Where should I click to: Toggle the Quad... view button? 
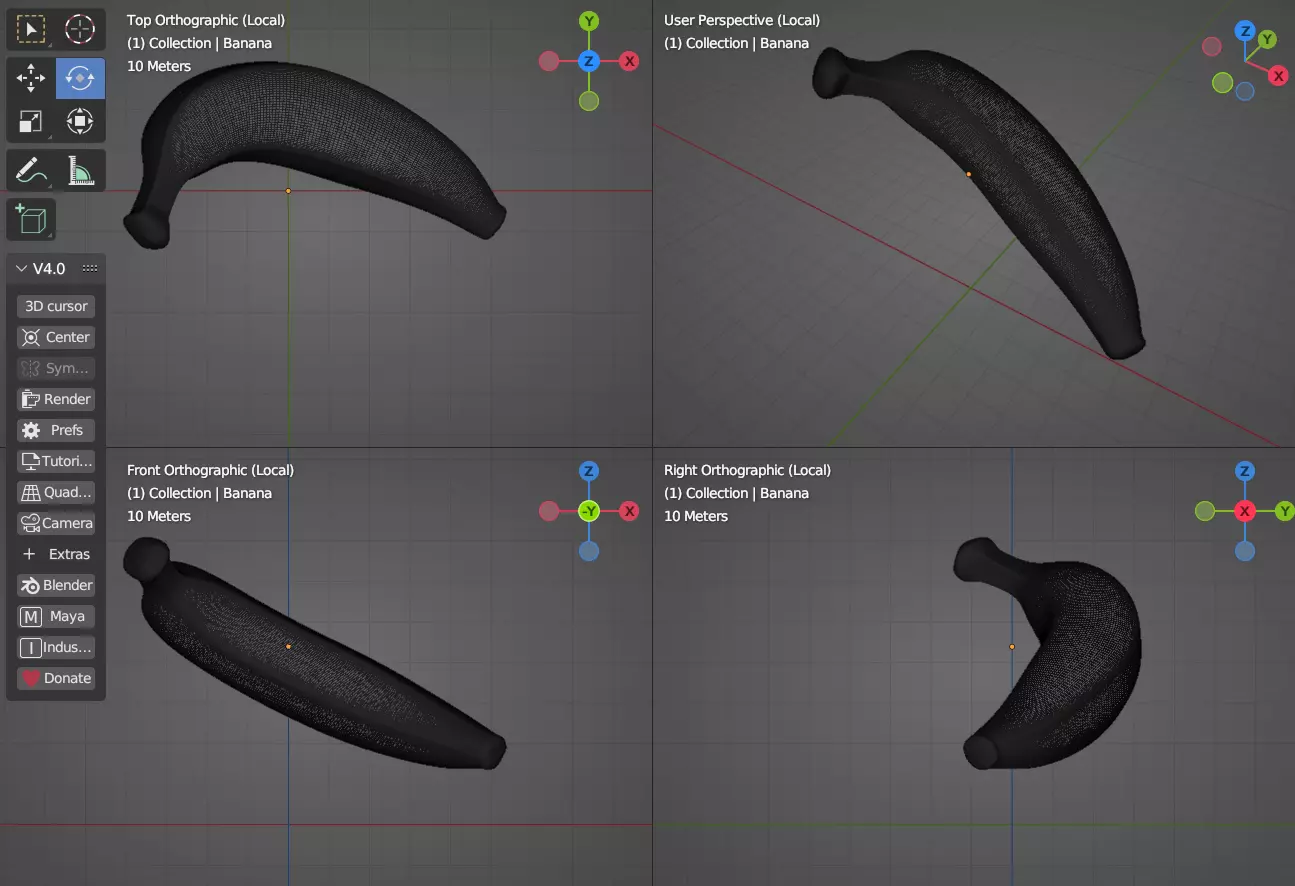point(56,492)
